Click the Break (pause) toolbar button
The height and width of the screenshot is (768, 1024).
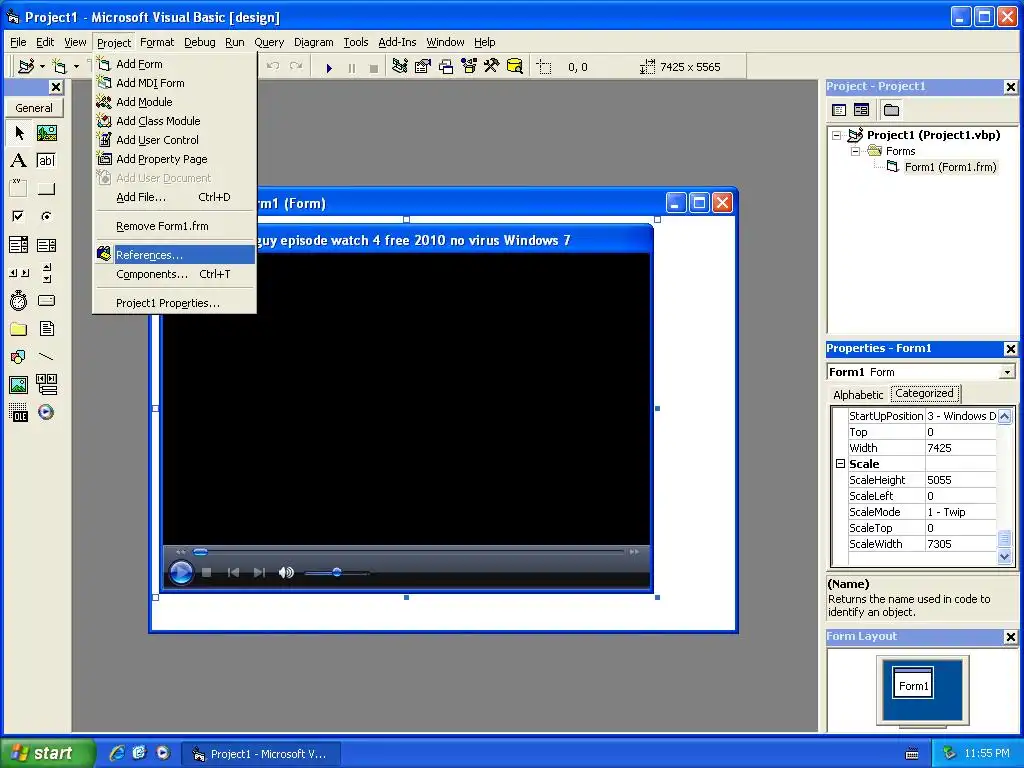tap(352, 67)
